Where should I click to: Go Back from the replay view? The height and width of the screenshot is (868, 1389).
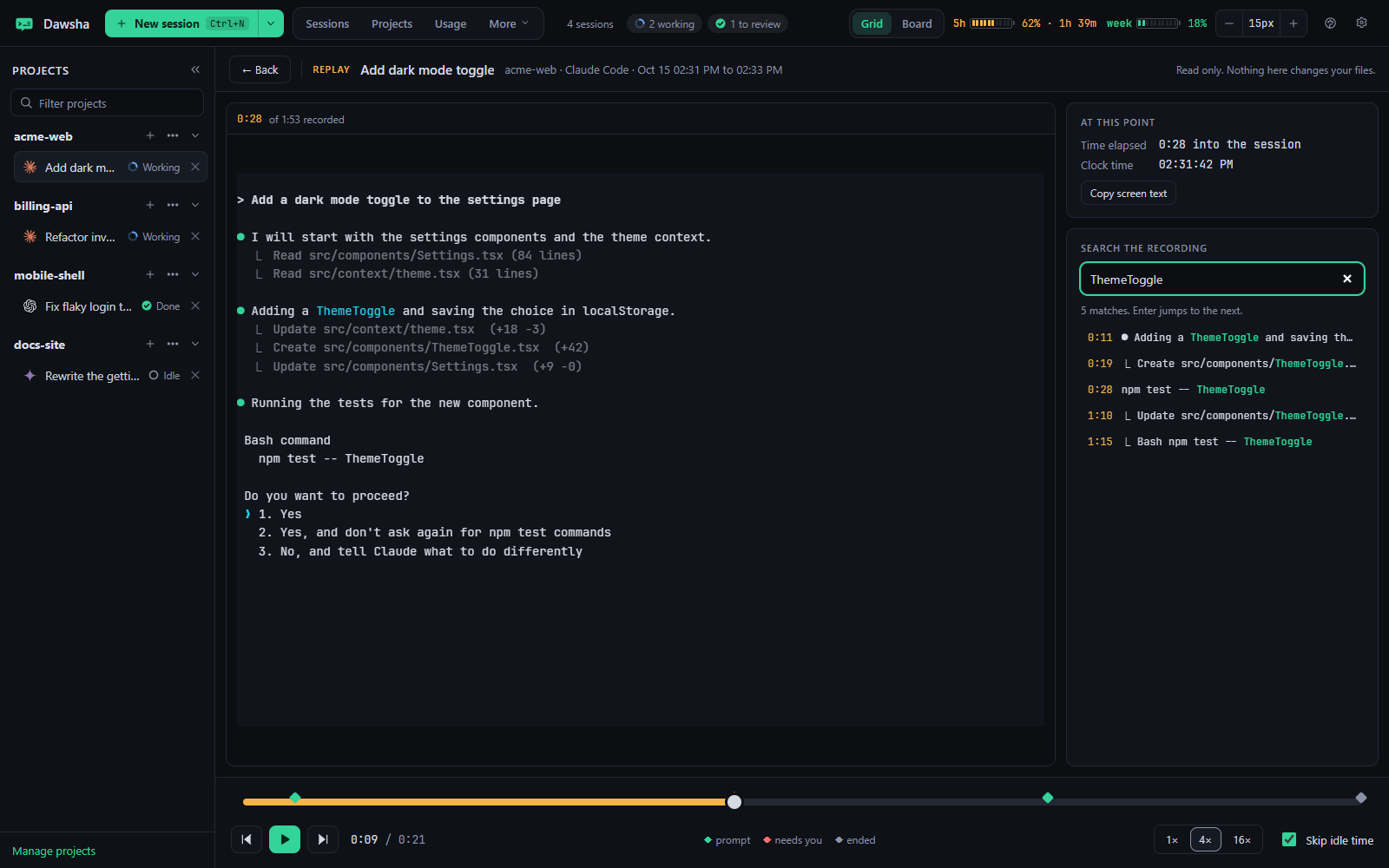click(260, 69)
